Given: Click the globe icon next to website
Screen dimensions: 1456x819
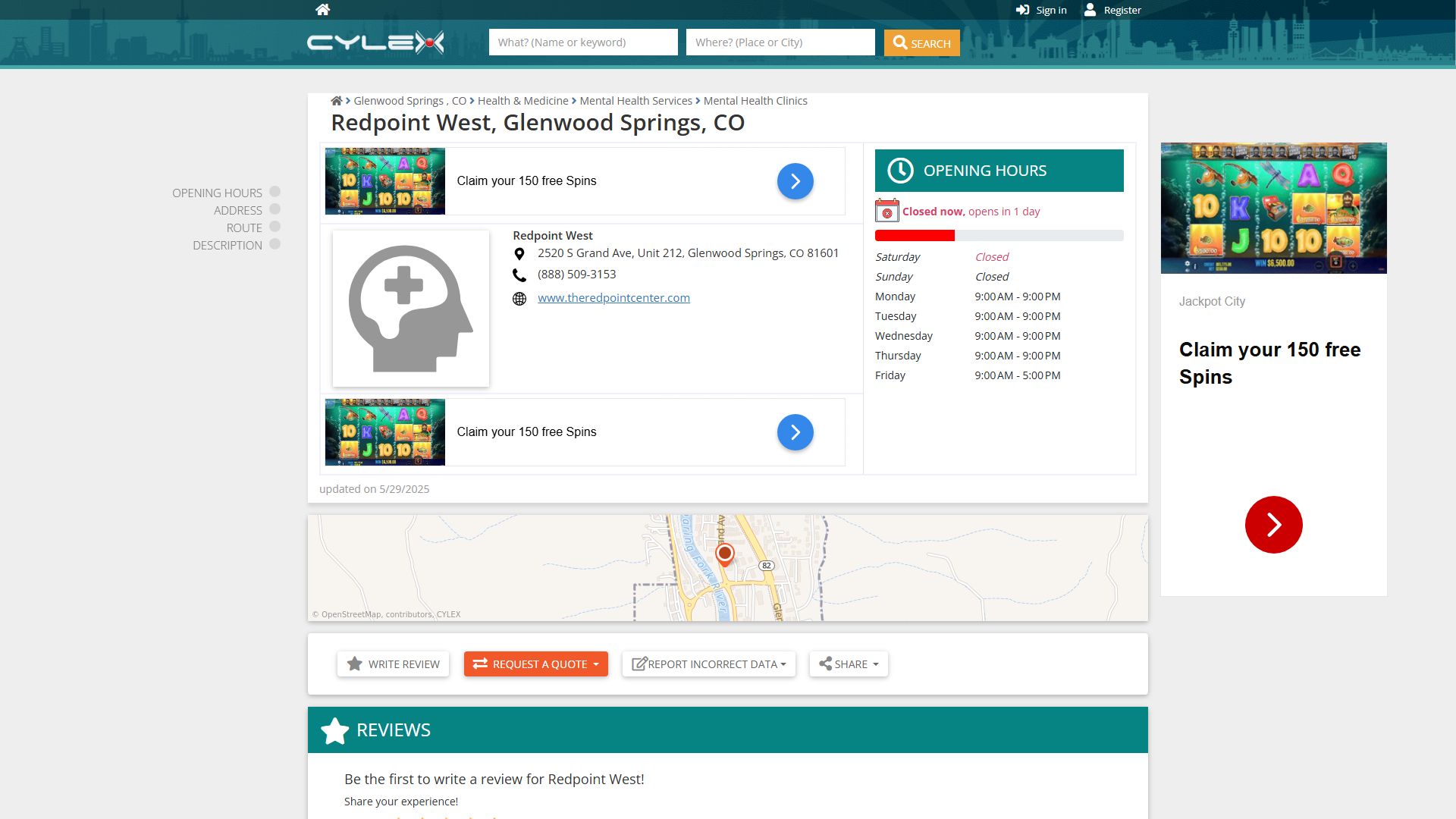Looking at the screenshot, I should click(x=519, y=299).
